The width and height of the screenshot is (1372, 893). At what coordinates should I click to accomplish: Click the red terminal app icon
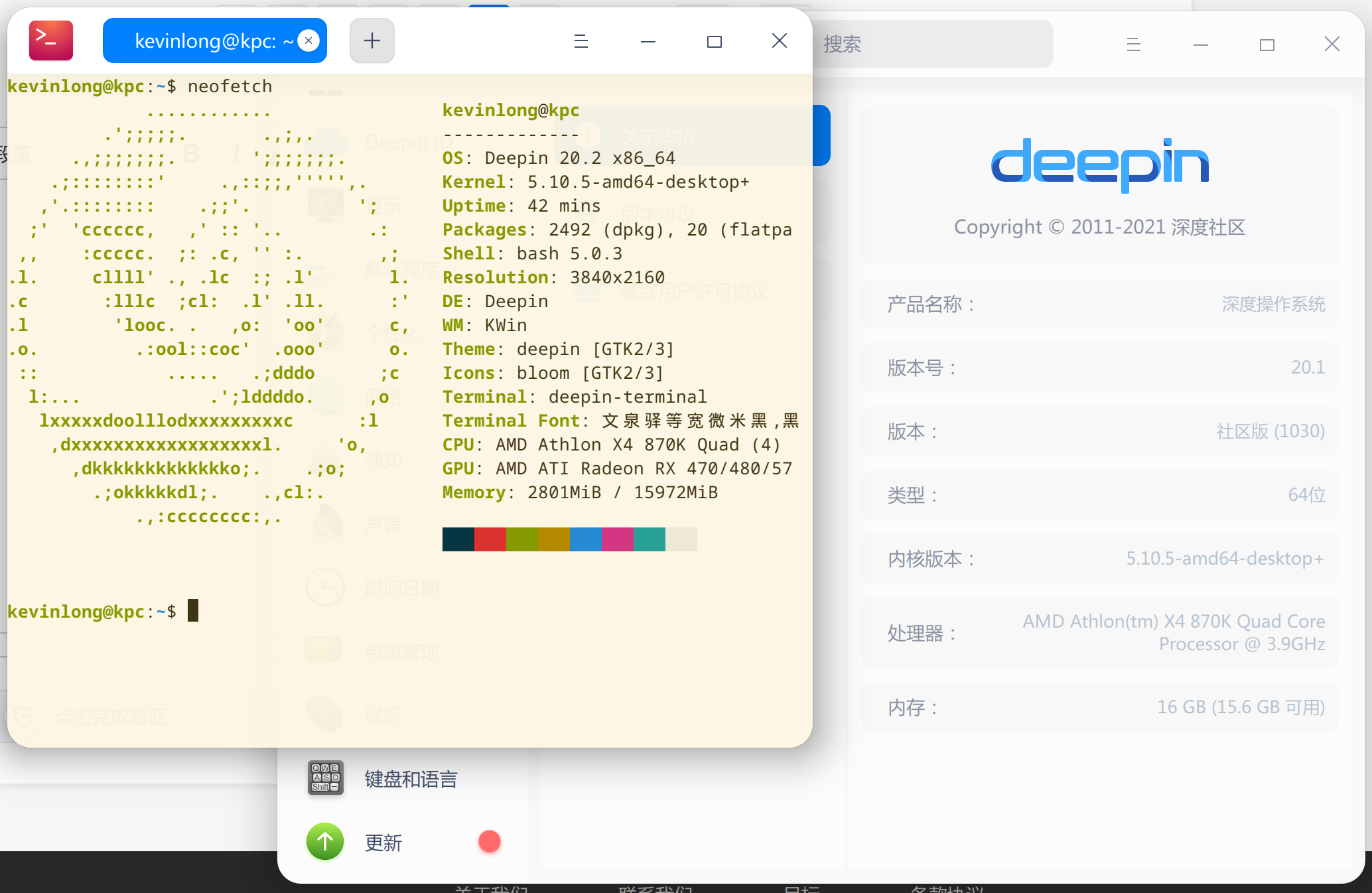click(51, 40)
